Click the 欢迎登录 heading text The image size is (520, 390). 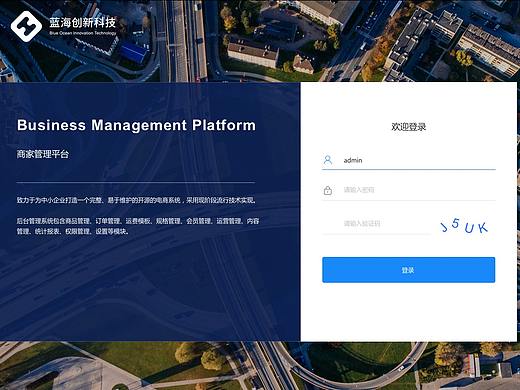coord(409,127)
